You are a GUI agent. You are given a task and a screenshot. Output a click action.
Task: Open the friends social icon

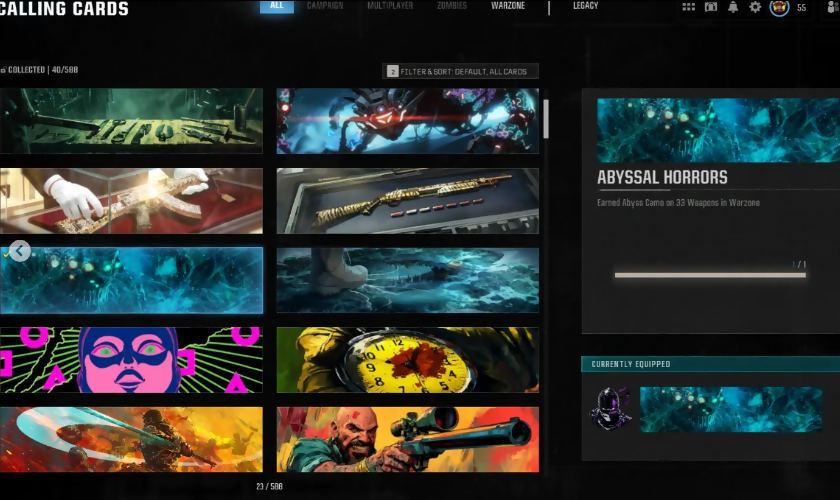tap(833, 7)
